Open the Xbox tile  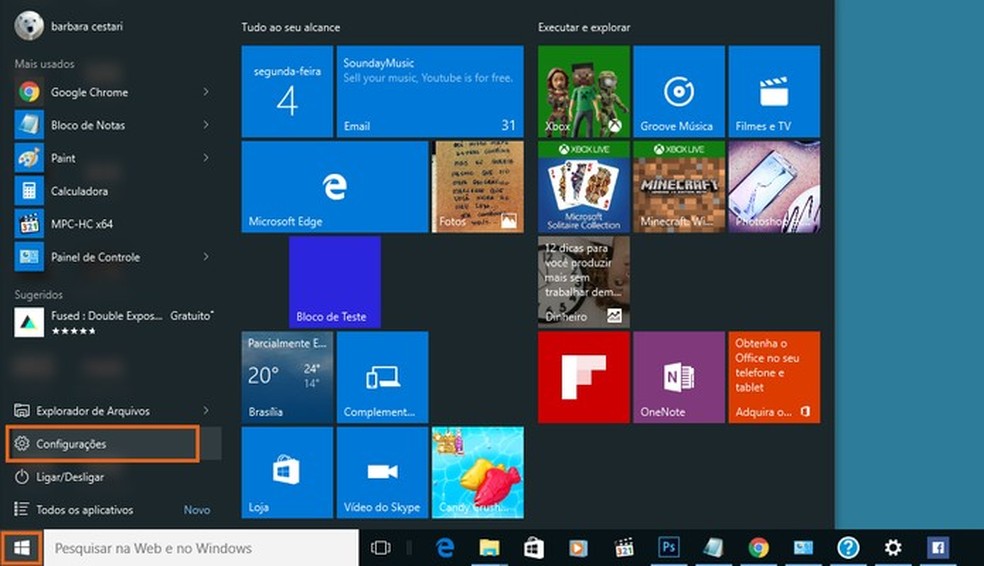[x=584, y=91]
